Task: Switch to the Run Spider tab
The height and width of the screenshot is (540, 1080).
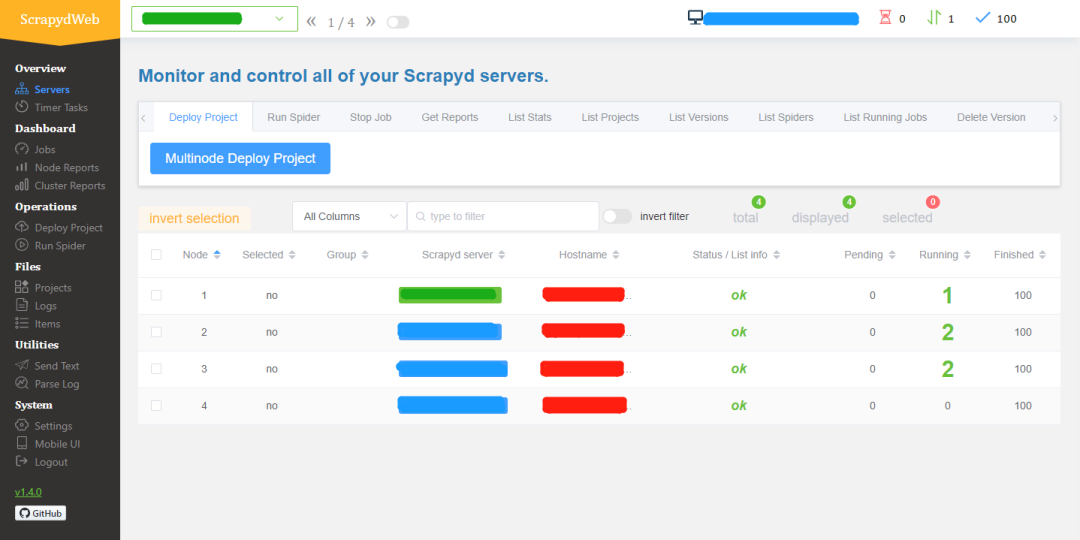Action: coord(294,117)
